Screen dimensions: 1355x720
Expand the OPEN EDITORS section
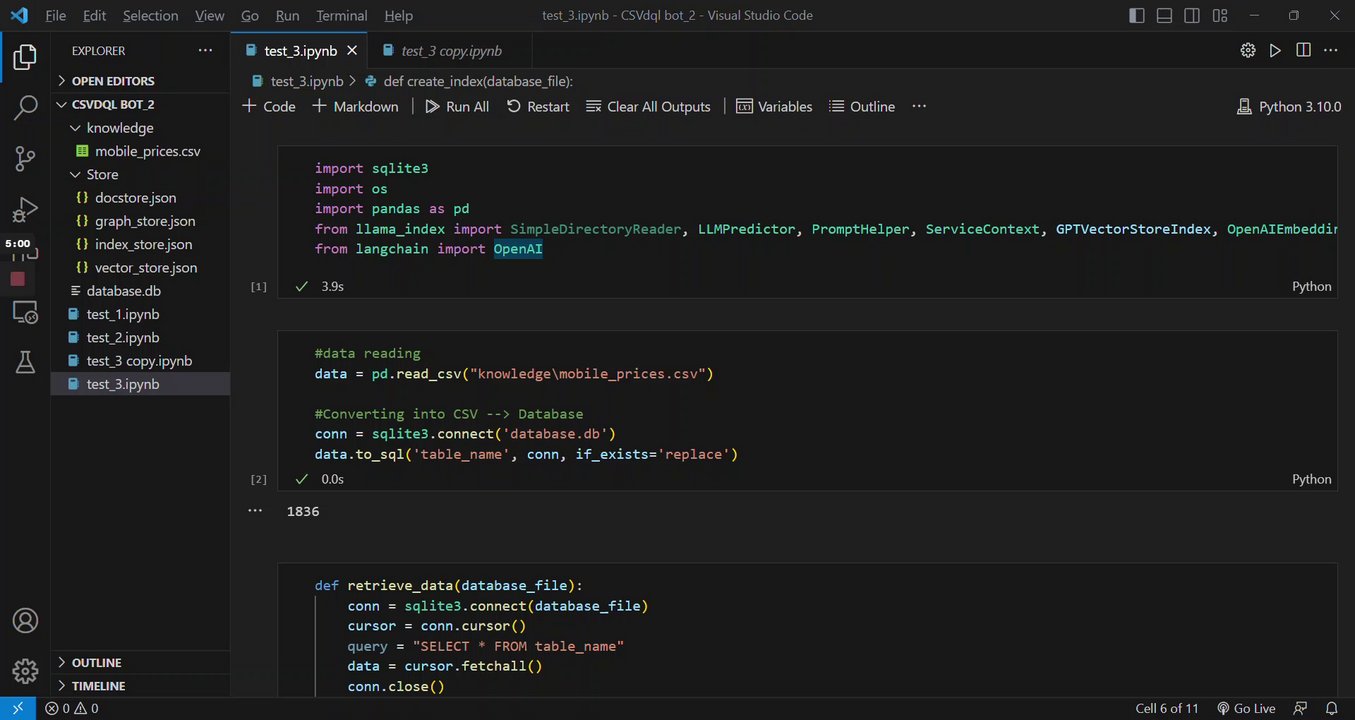coord(140,81)
